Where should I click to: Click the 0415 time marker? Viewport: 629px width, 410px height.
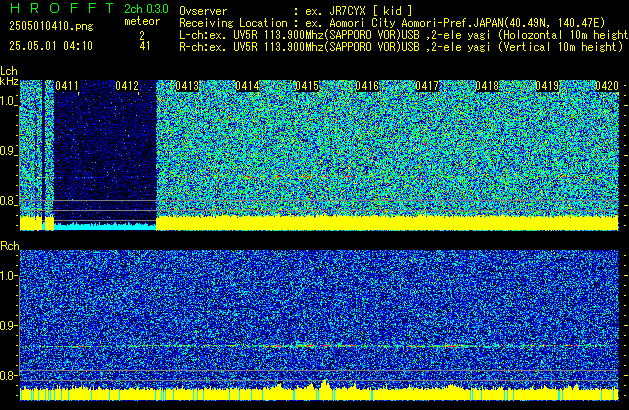(x=307, y=86)
